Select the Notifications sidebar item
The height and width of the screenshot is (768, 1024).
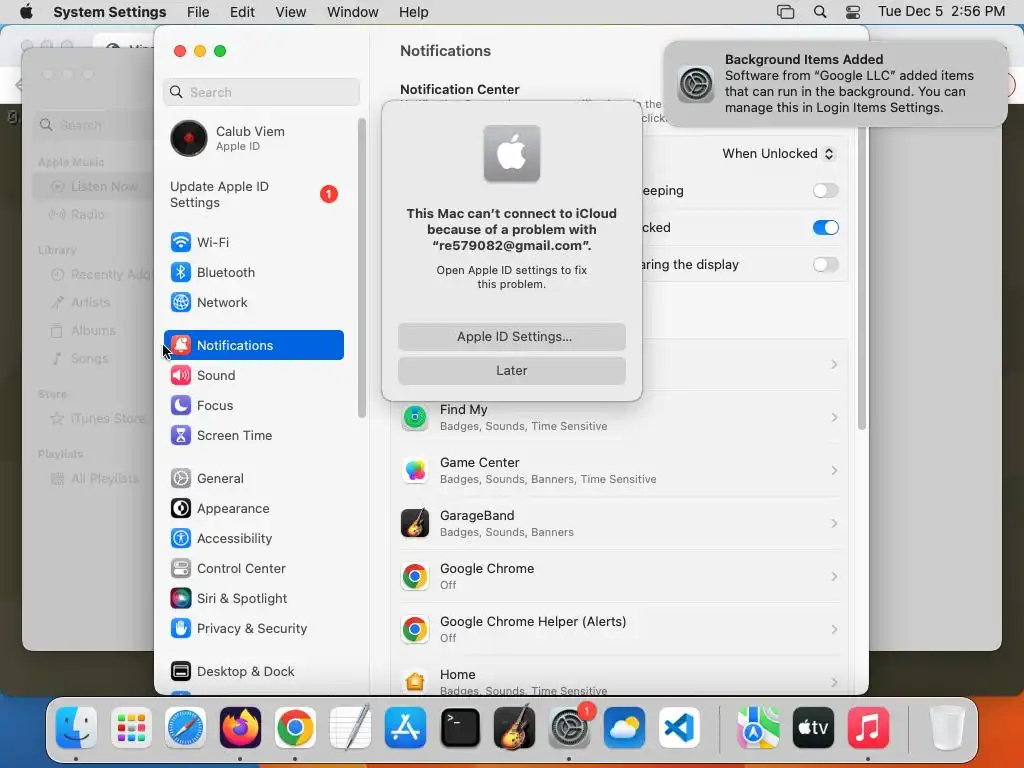pos(253,345)
